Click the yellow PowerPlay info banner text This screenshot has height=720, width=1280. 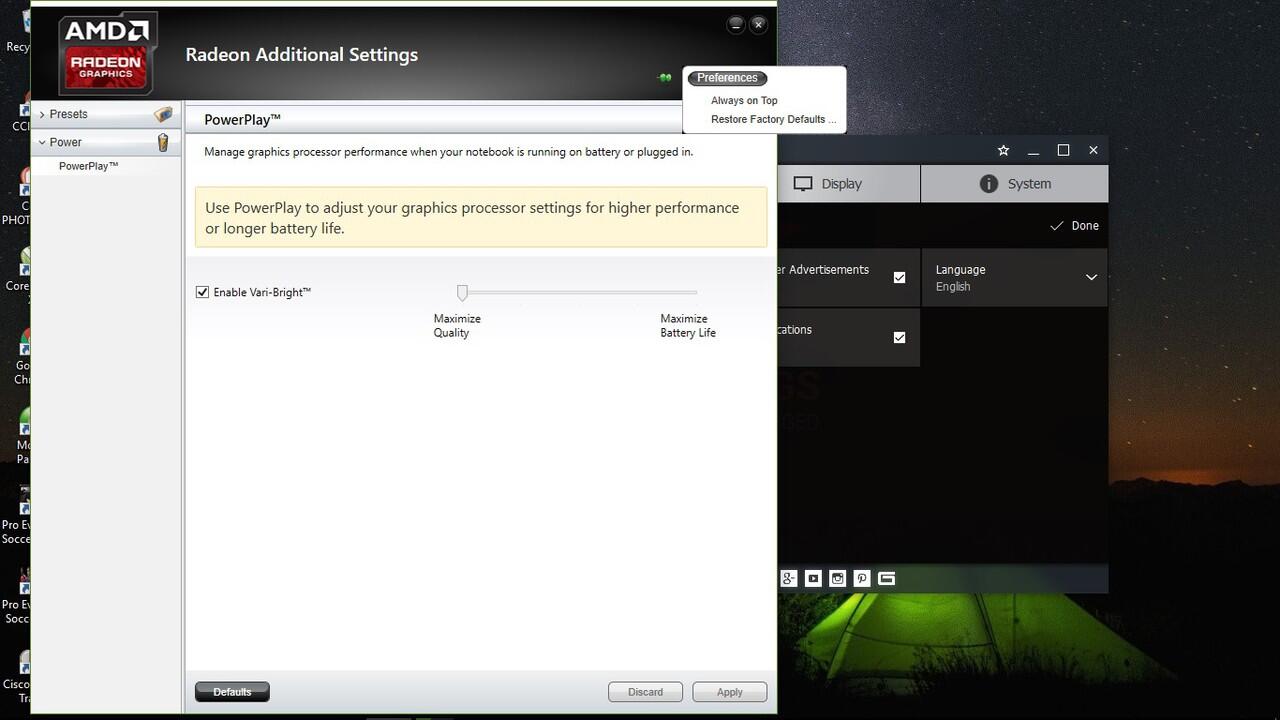click(472, 218)
